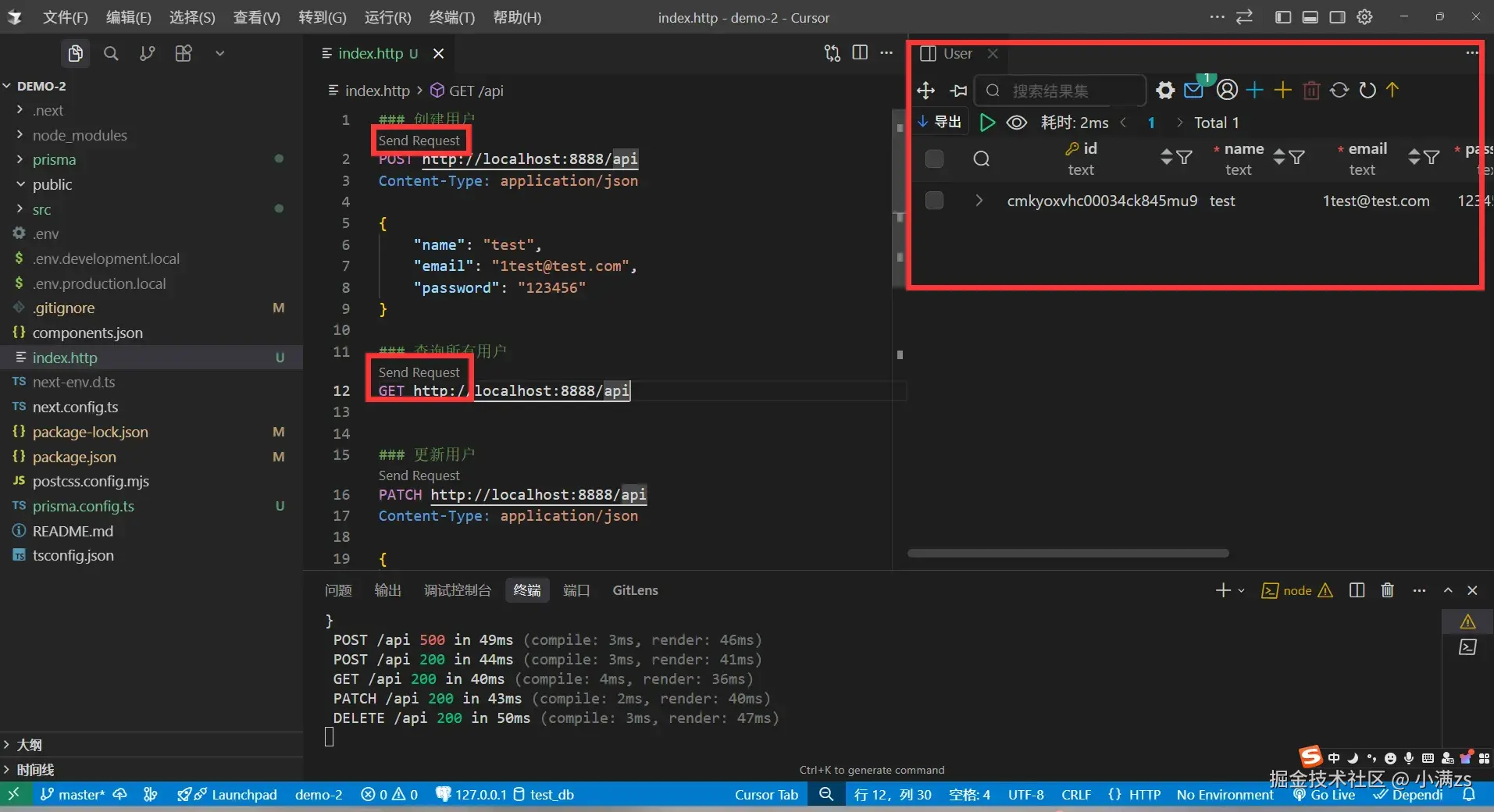Kill the node terminal with trash icon

coord(1387,590)
